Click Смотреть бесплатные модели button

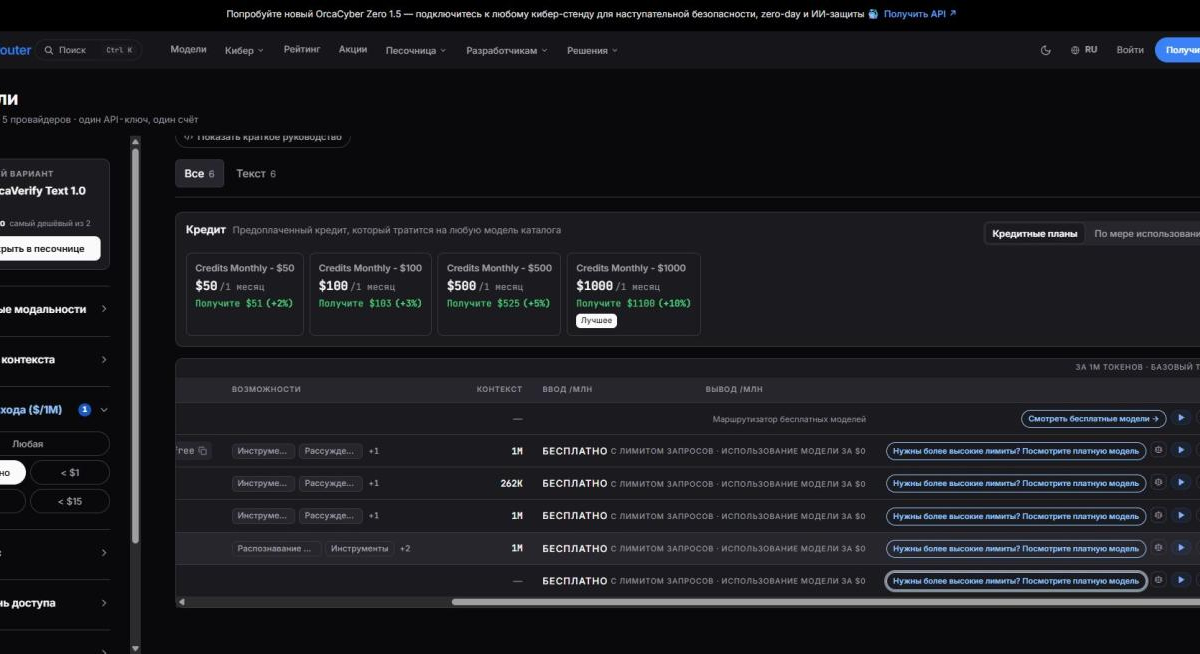click(x=1094, y=419)
